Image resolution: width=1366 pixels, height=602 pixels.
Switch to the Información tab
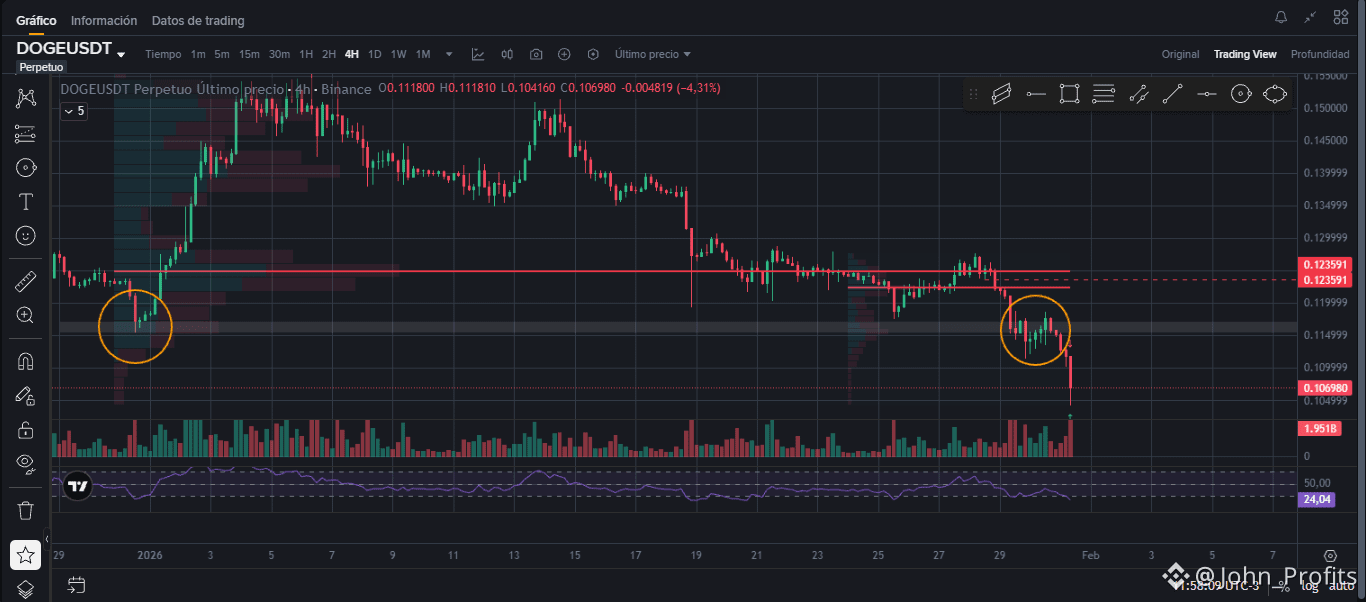pyautogui.click(x=104, y=20)
